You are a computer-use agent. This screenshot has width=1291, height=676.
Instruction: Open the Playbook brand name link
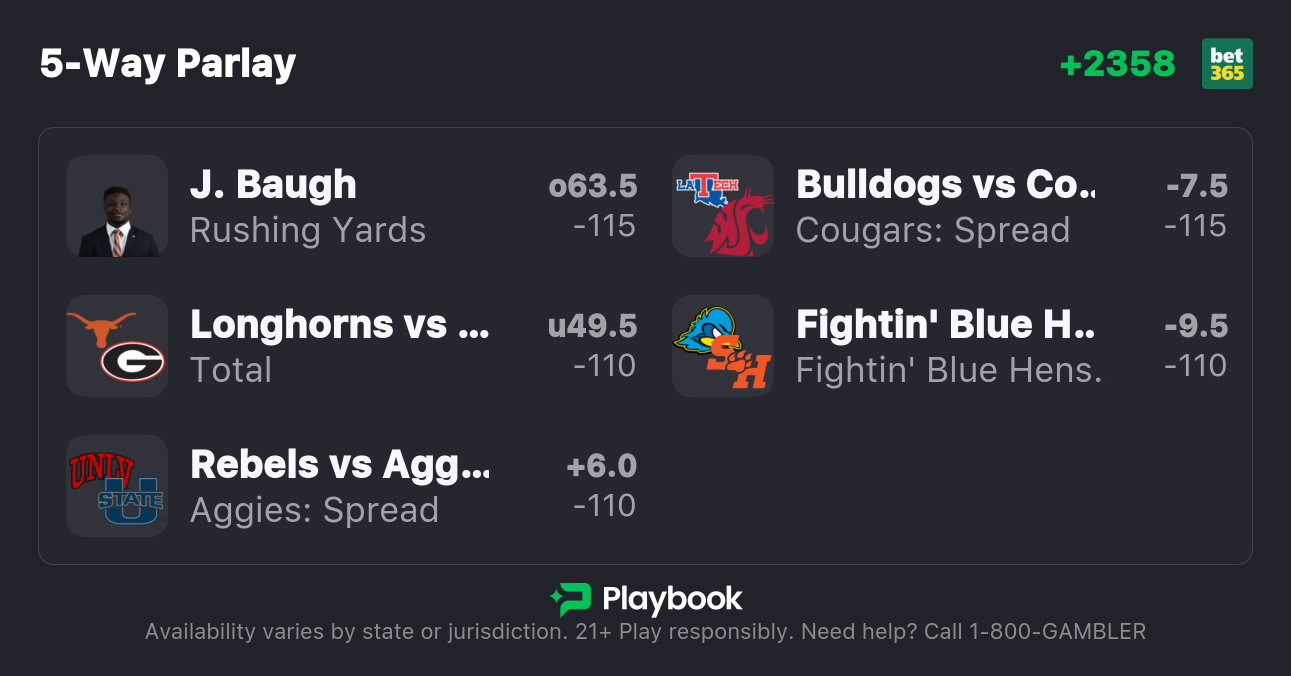click(x=672, y=600)
